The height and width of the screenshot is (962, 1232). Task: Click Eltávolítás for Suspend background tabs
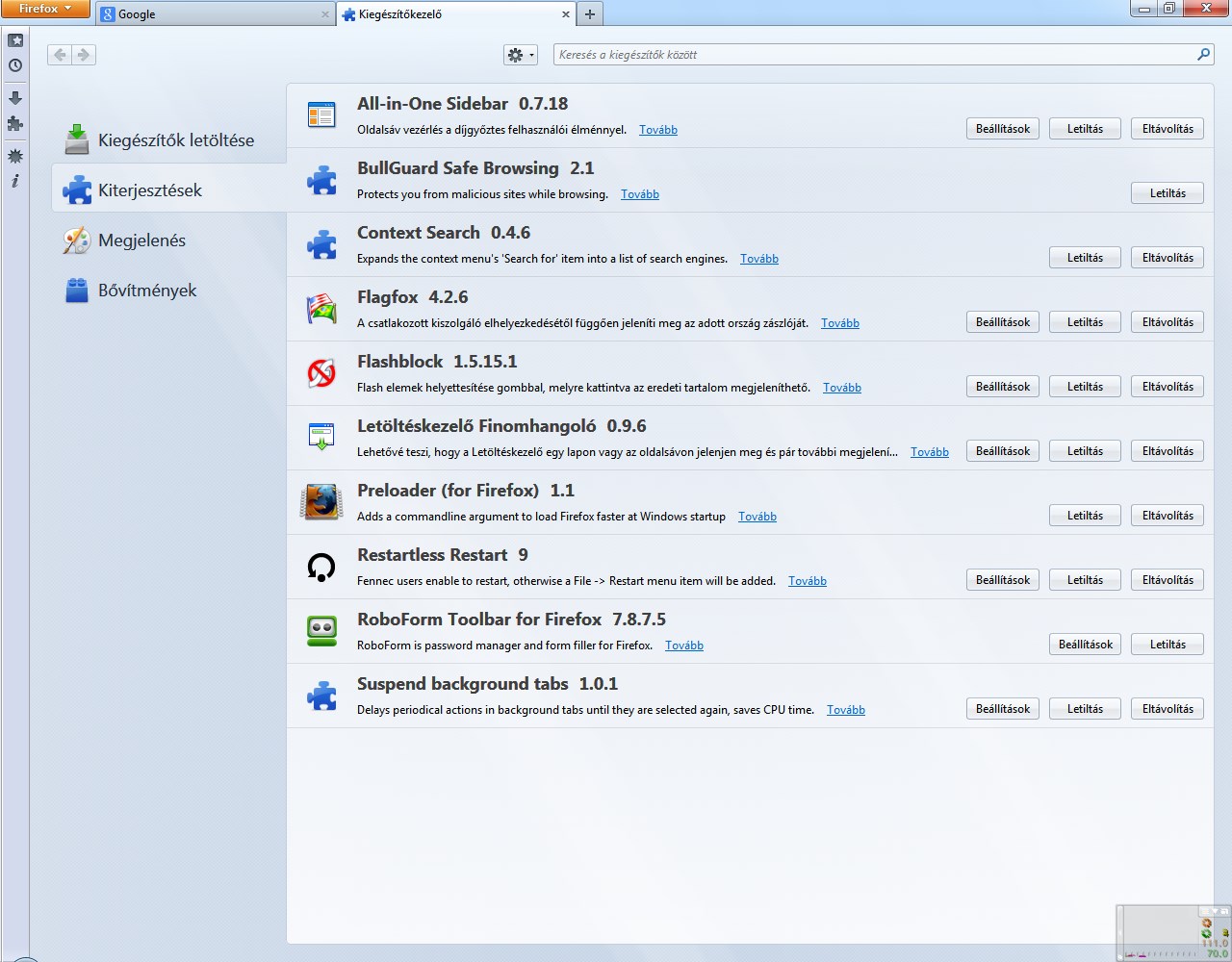[1168, 709]
